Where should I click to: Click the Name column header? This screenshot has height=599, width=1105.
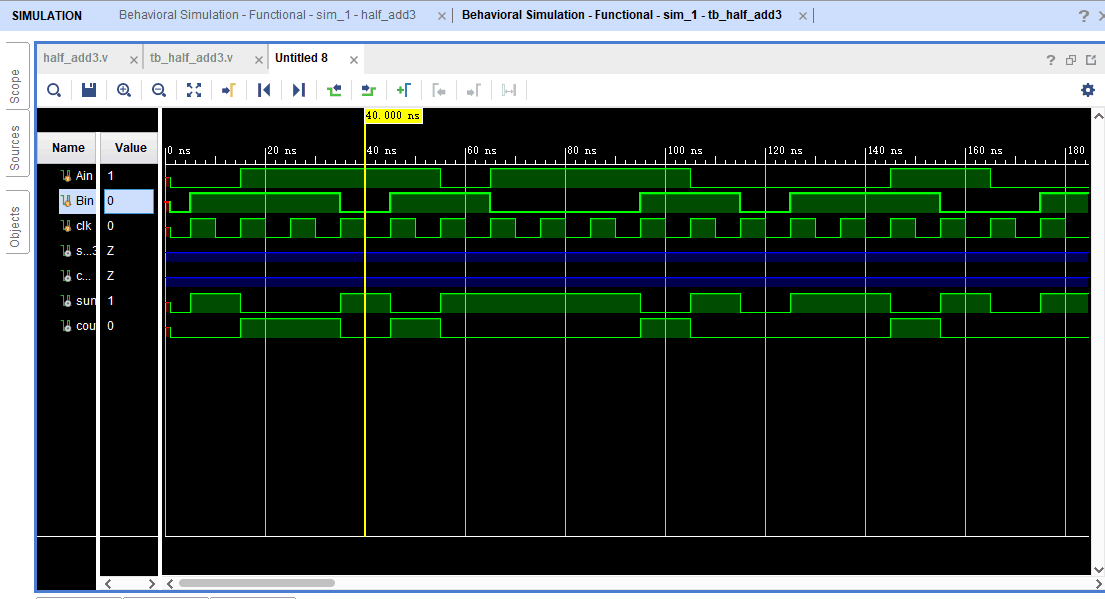click(x=68, y=148)
